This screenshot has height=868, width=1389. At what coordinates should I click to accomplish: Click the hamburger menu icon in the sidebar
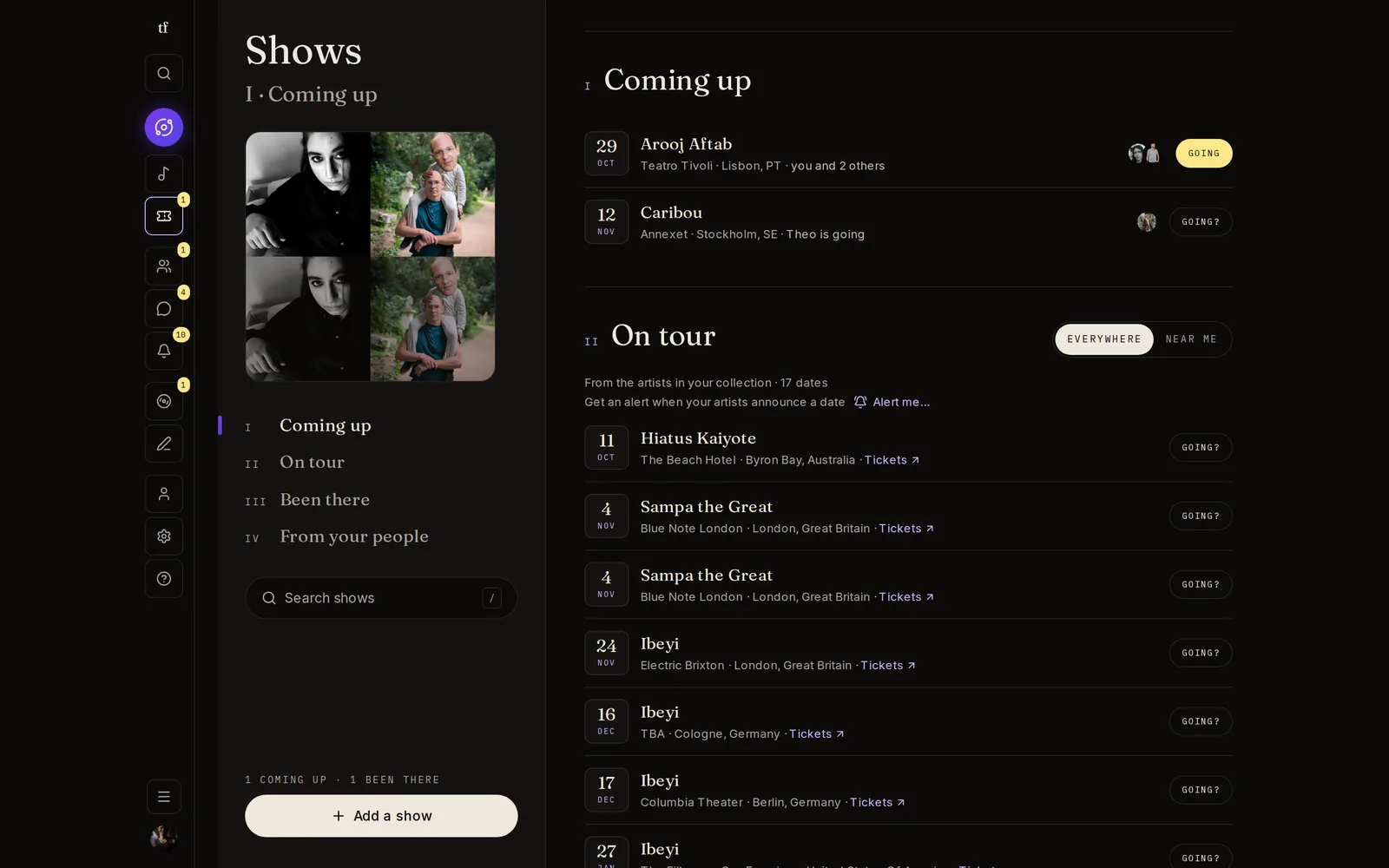[163, 797]
